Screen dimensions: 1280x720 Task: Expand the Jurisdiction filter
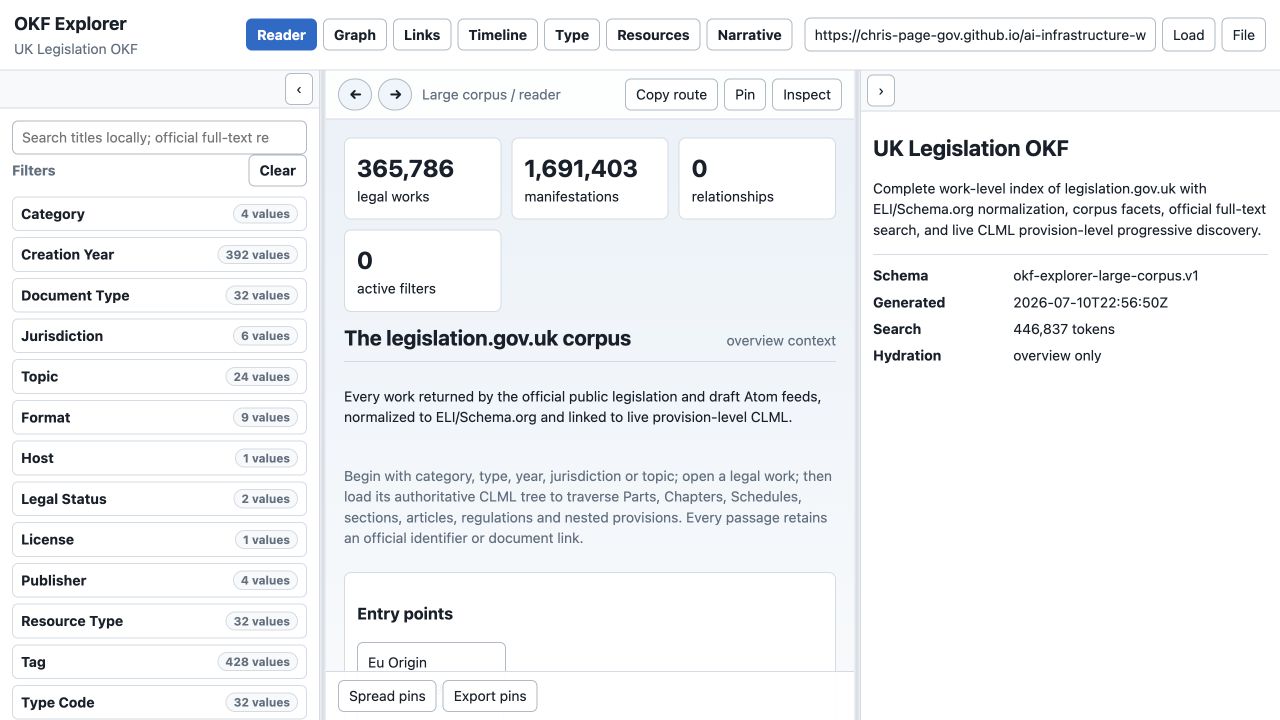[160, 336]
